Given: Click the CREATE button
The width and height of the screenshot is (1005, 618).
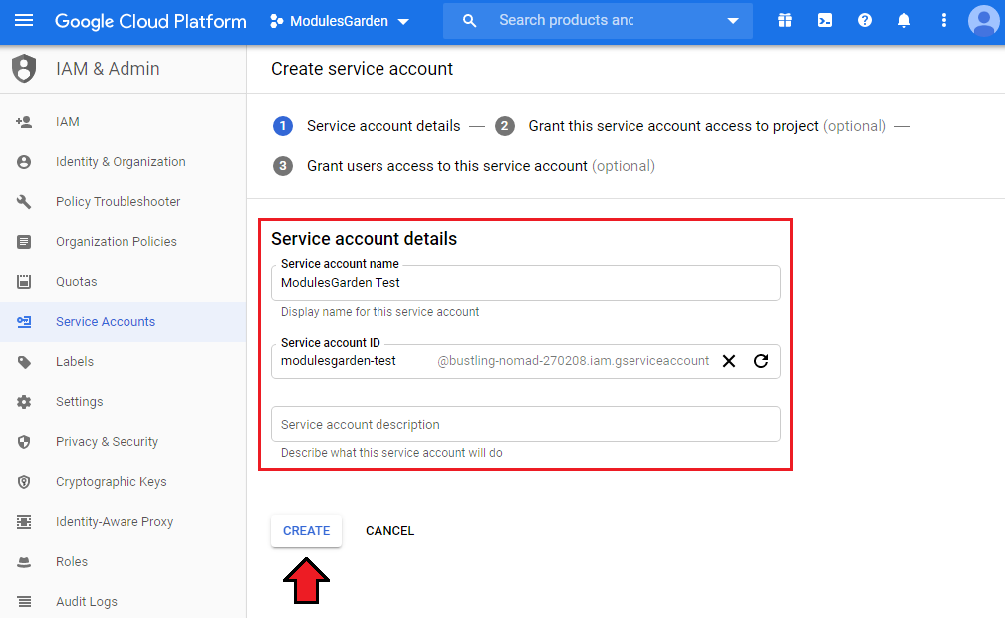Looking at the screenshot, I should click(x=306, y=531).
